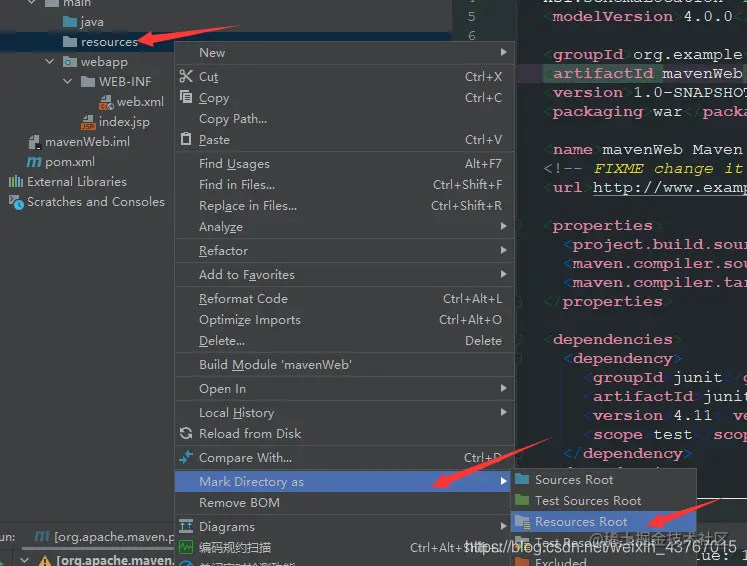Click the External Libraries icon
The height and width of the screenshot is (566, 747).
(16, 182)
